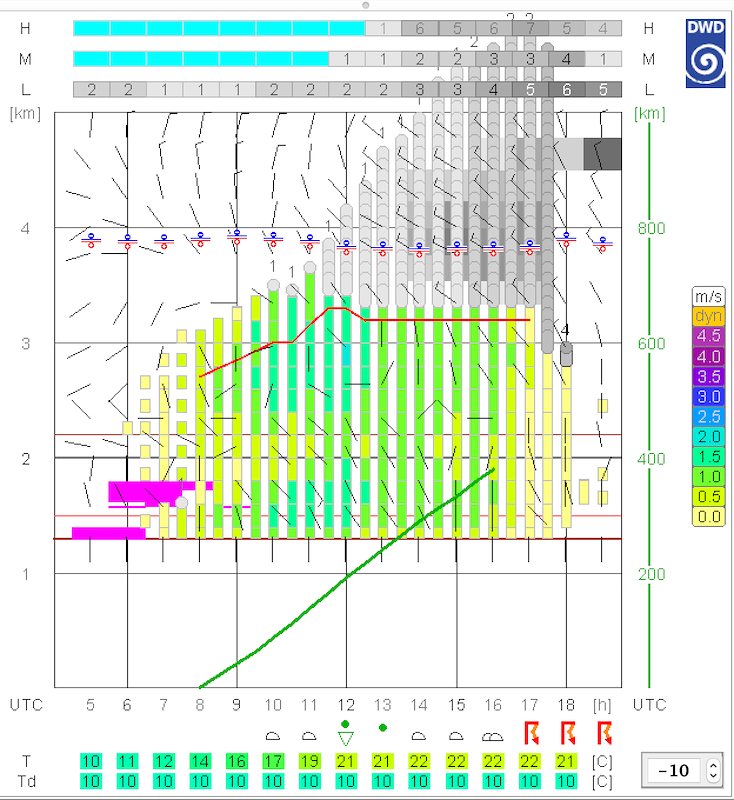Select the 0.0 m/s pale yellow legend swatch

pos(708,515)
